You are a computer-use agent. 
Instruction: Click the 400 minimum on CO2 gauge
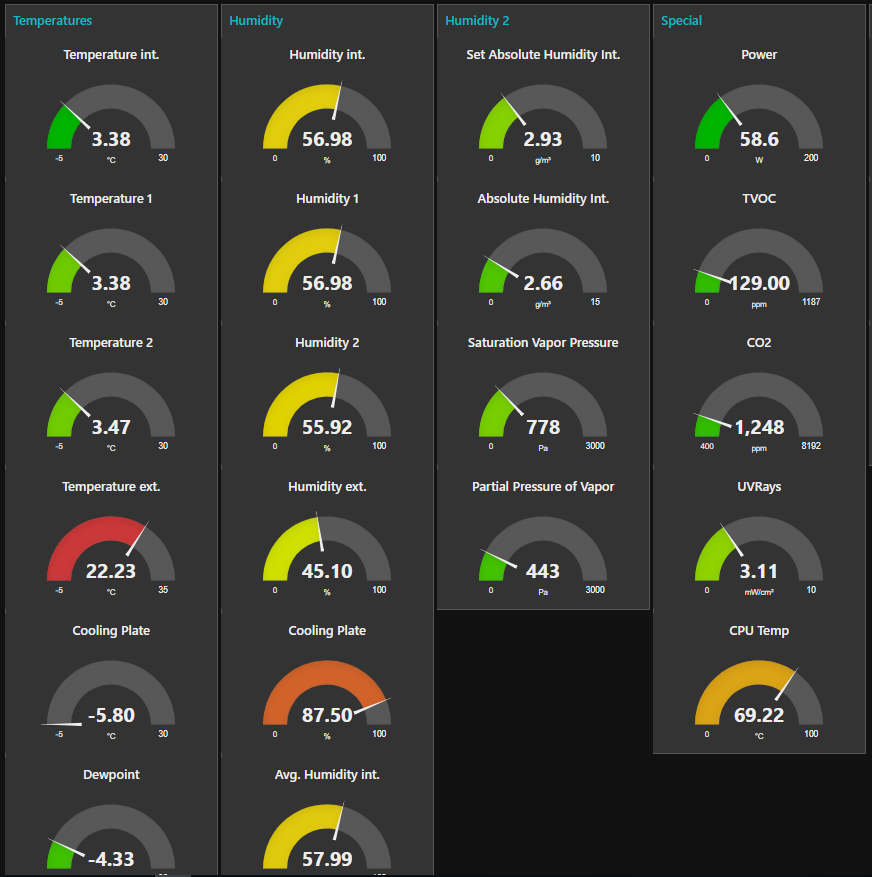click(x=707, y=446)
